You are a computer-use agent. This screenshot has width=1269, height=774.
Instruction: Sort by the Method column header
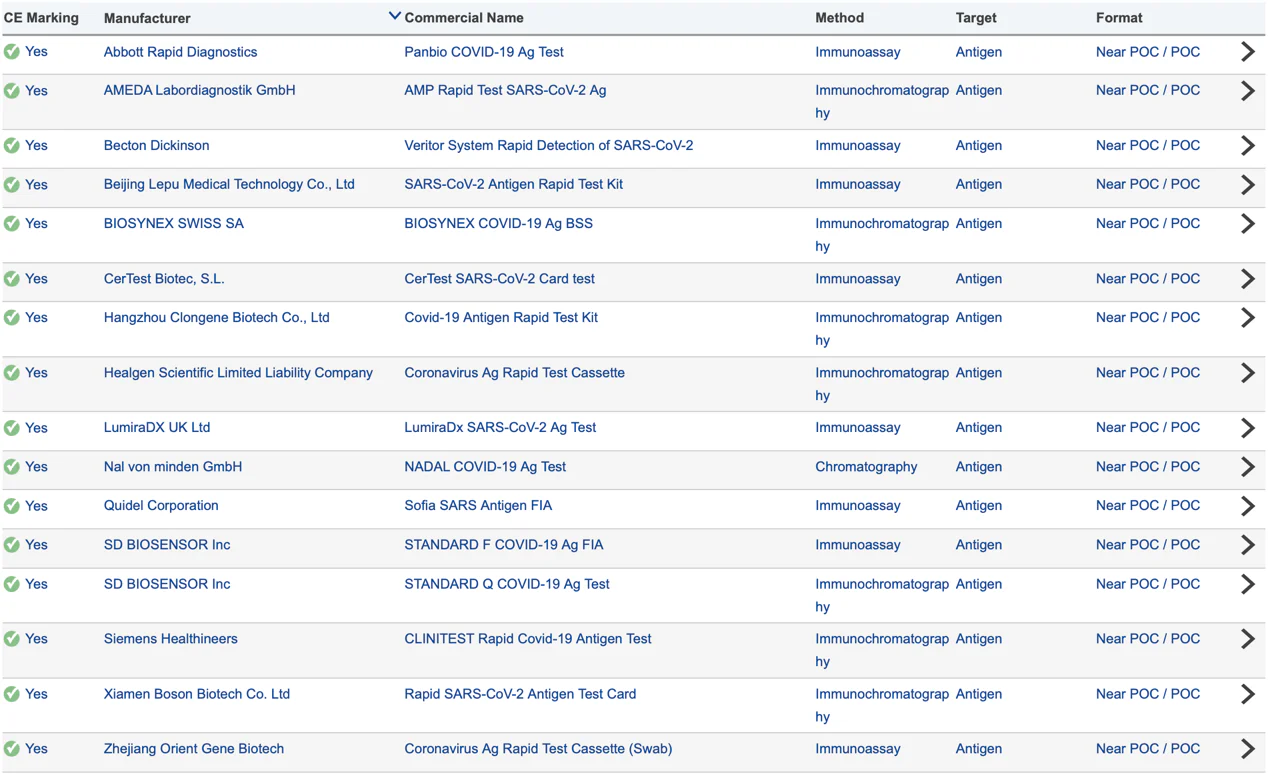point(840,18)
